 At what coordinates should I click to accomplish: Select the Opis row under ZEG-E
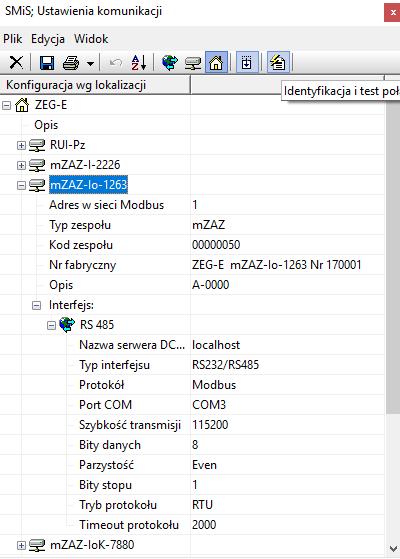coord(46,125)
